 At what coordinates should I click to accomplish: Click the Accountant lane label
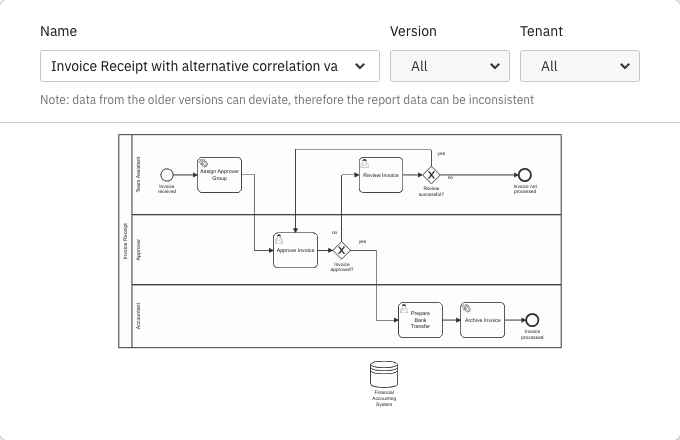point(138,316)
